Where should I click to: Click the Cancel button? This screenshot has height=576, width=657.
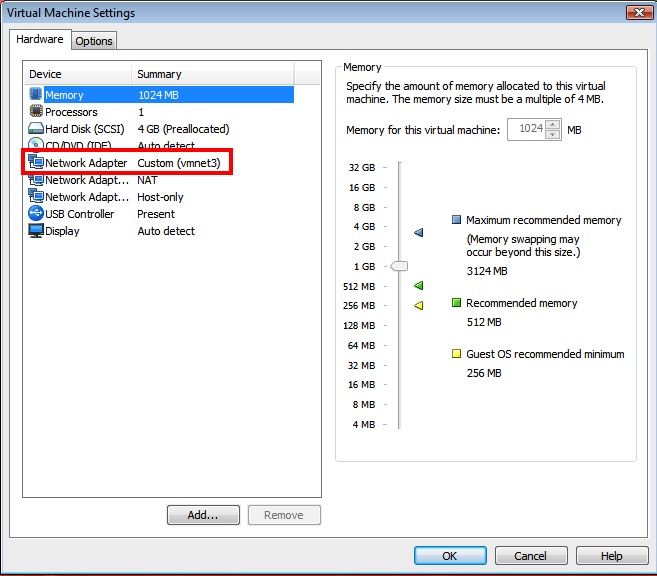530,556
